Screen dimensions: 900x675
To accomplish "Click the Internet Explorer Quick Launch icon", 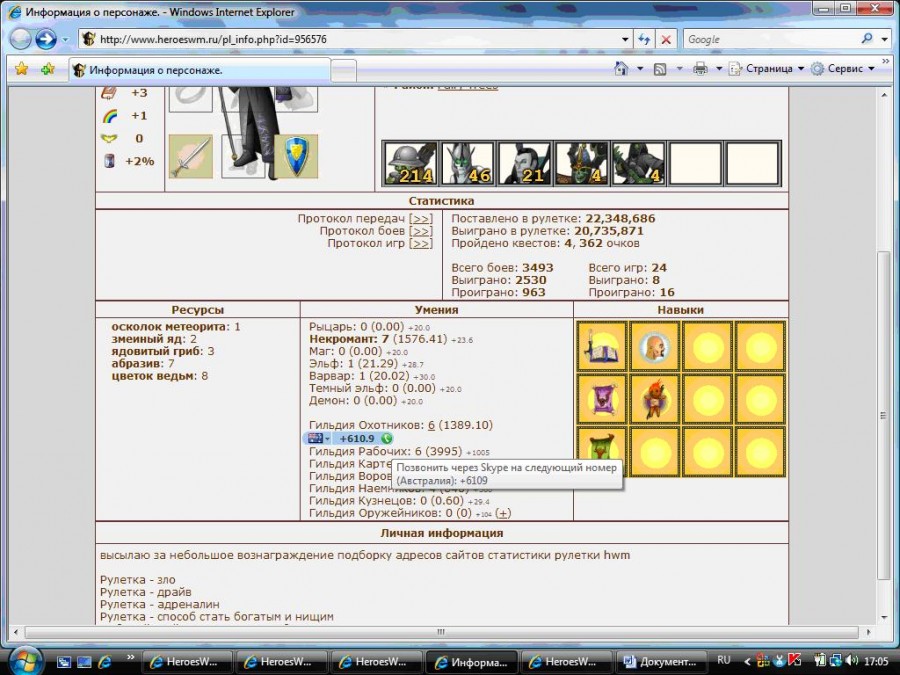I will 105,662.
